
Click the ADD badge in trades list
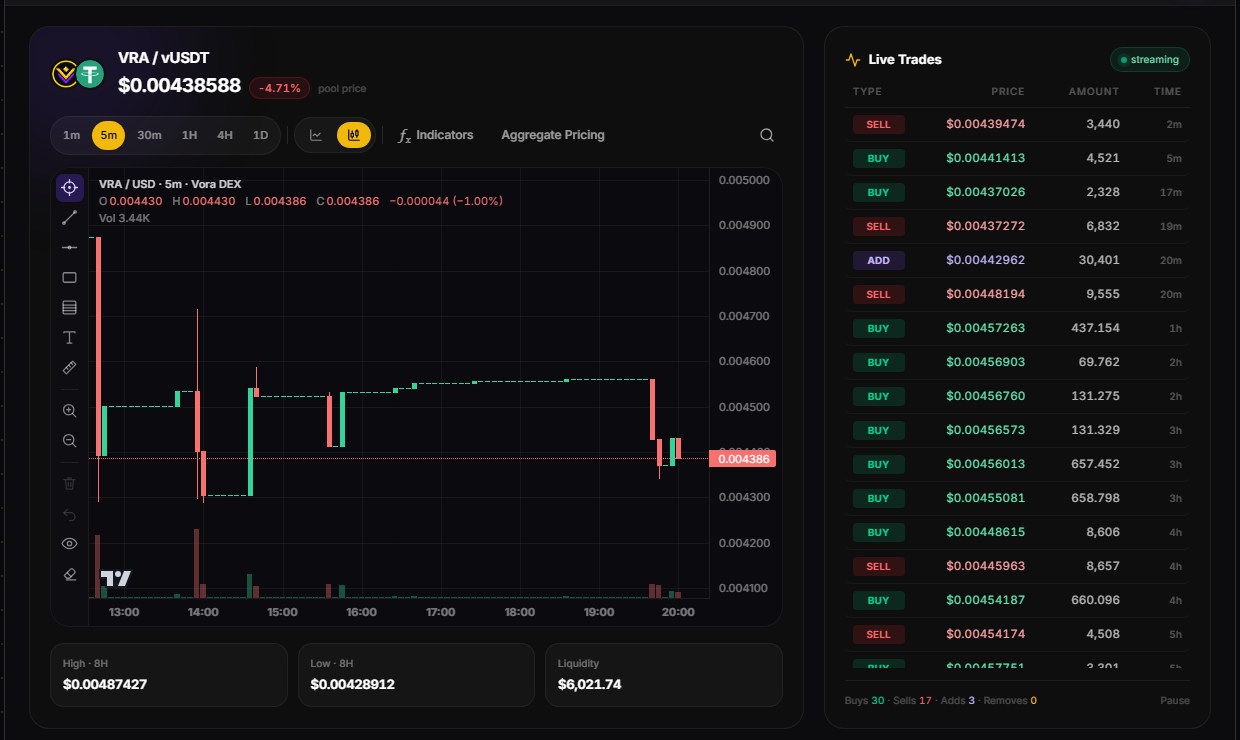[x=878, y=260]
